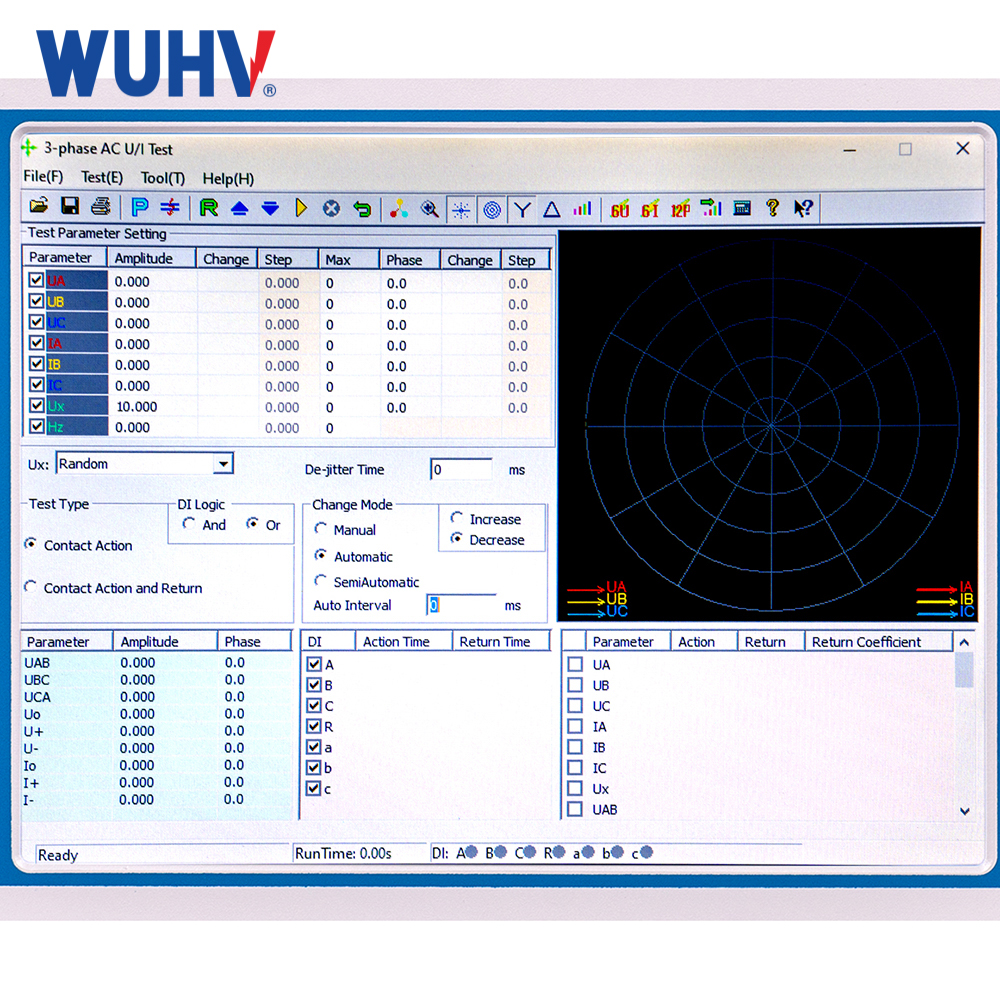This screenshot has height=1000, width=1000.
Task: Click the stop test X icon
Action: coord(331,208)
